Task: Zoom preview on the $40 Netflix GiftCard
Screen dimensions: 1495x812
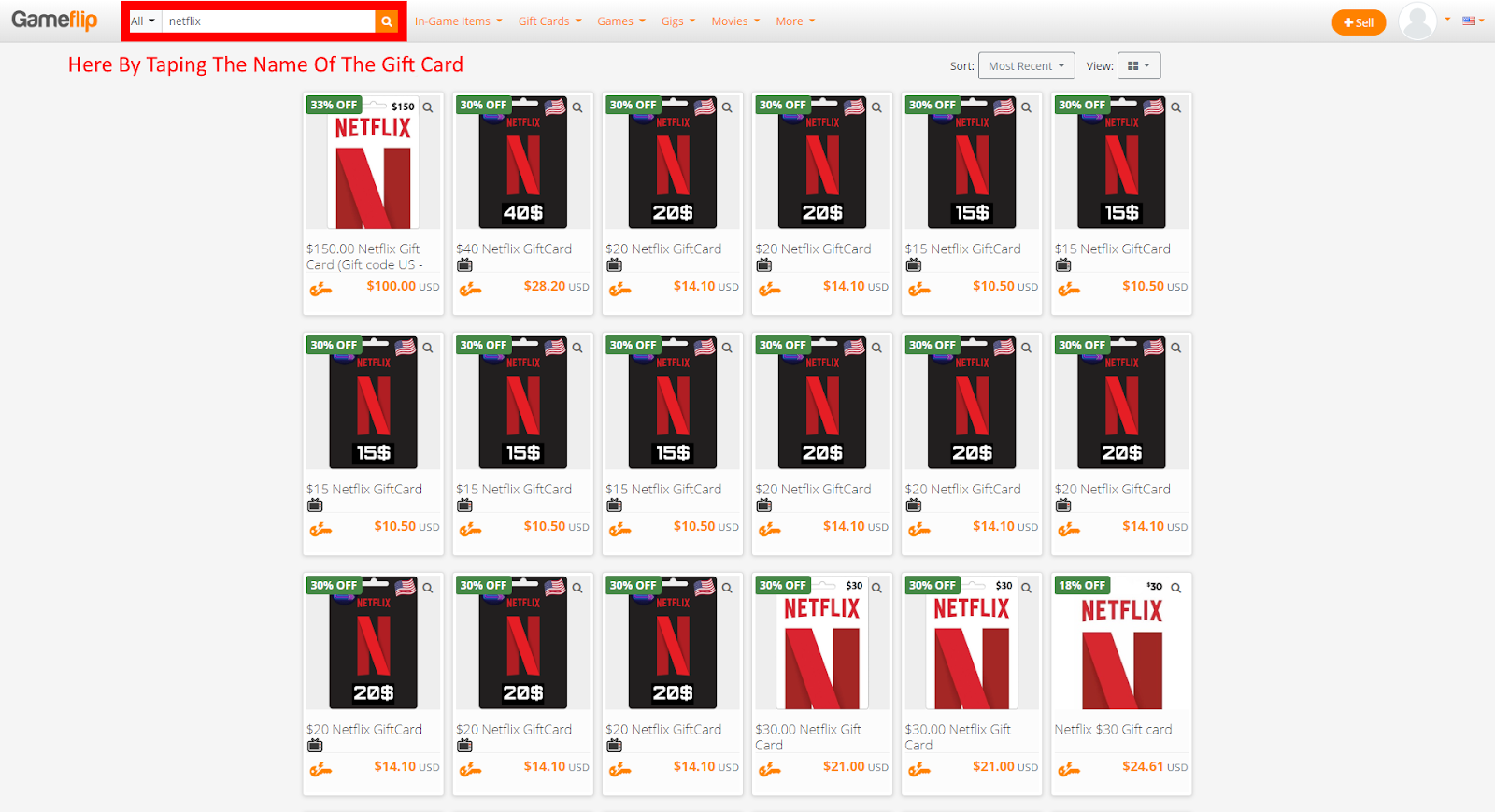Action: click(x=577, y=107)
